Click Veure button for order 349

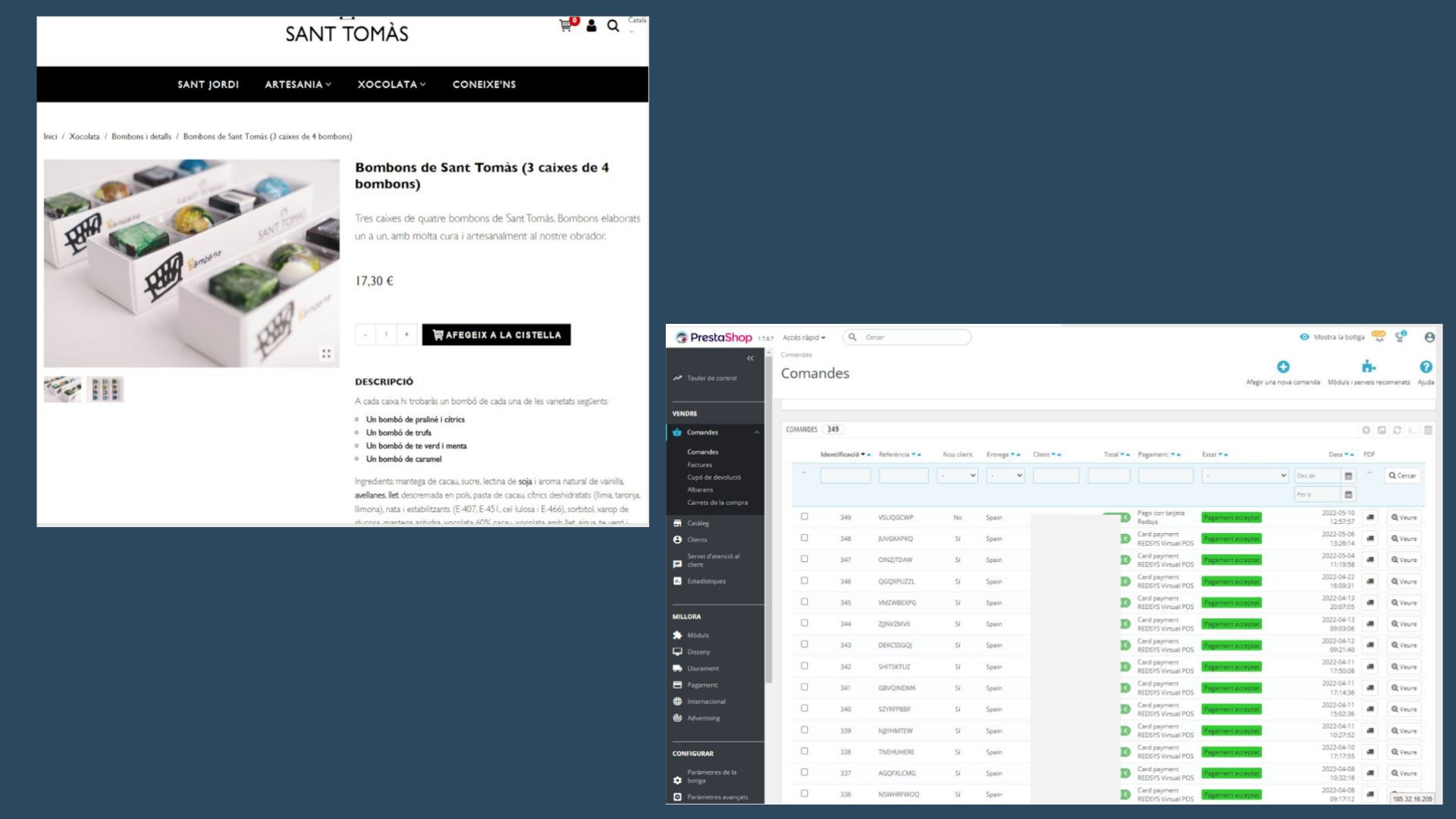[1404, 517]
